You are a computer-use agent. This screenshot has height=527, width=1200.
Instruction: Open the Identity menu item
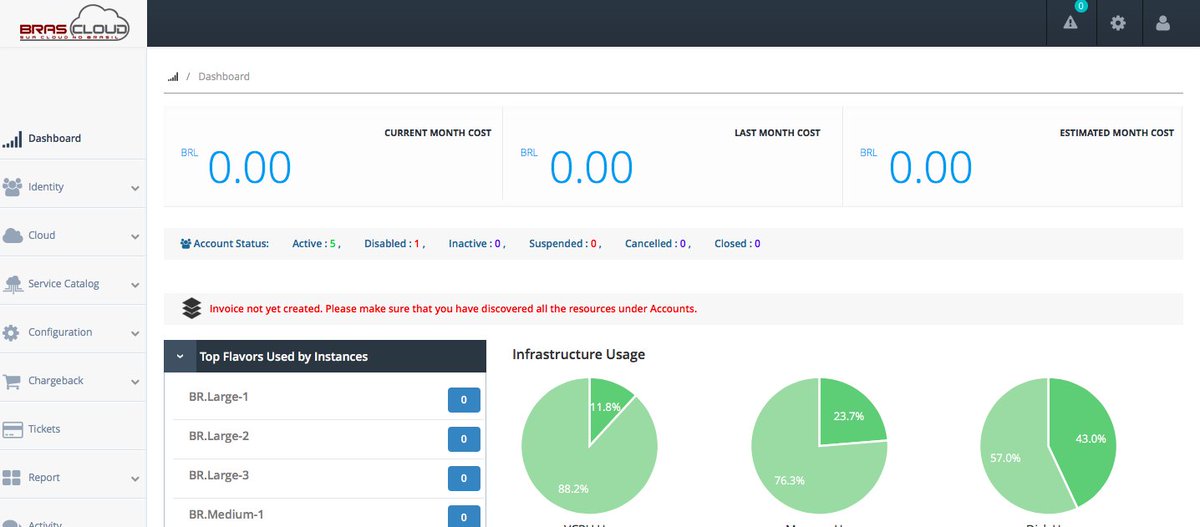tap(73, 187)
